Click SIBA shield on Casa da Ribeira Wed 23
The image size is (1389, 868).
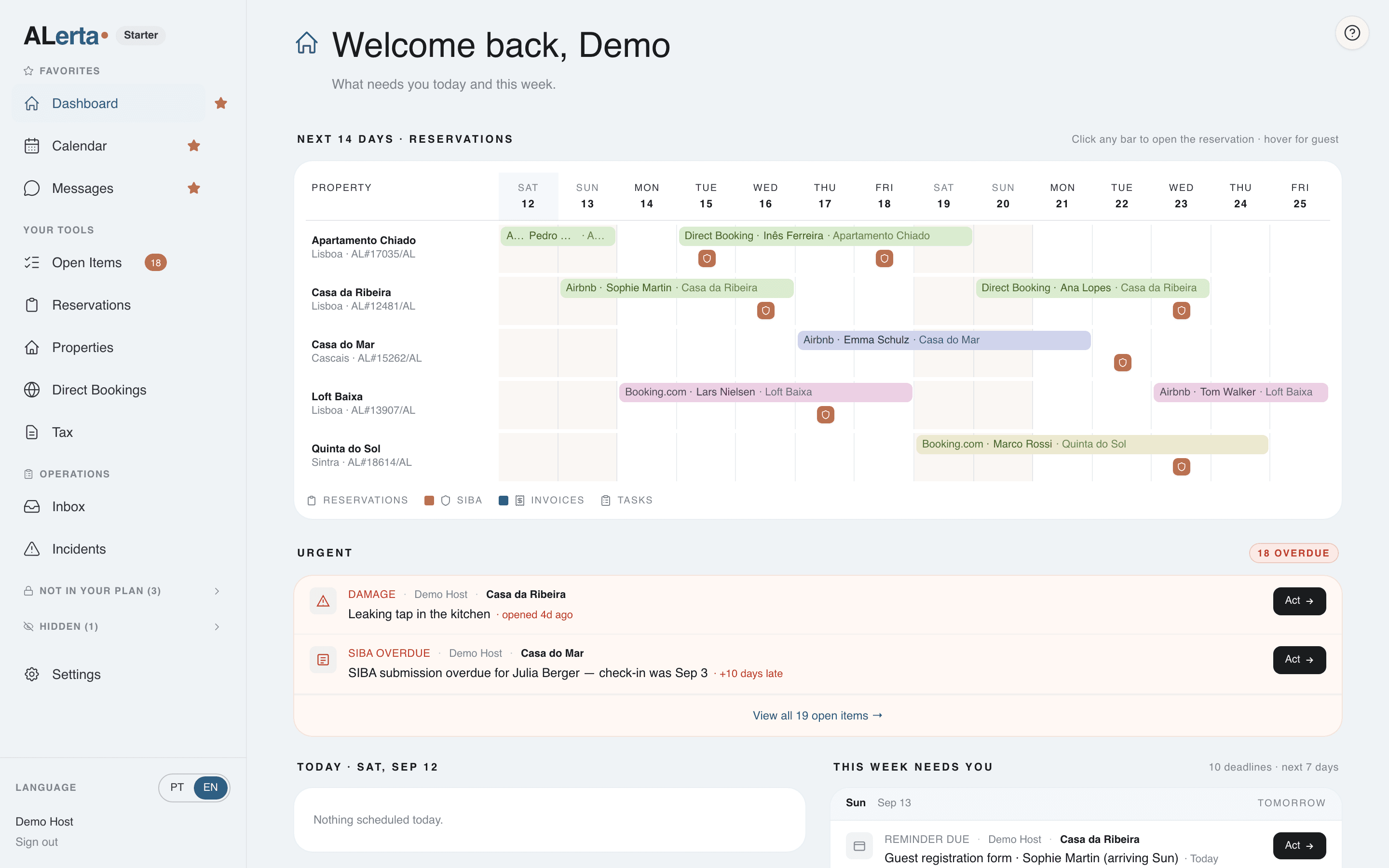1181,311
